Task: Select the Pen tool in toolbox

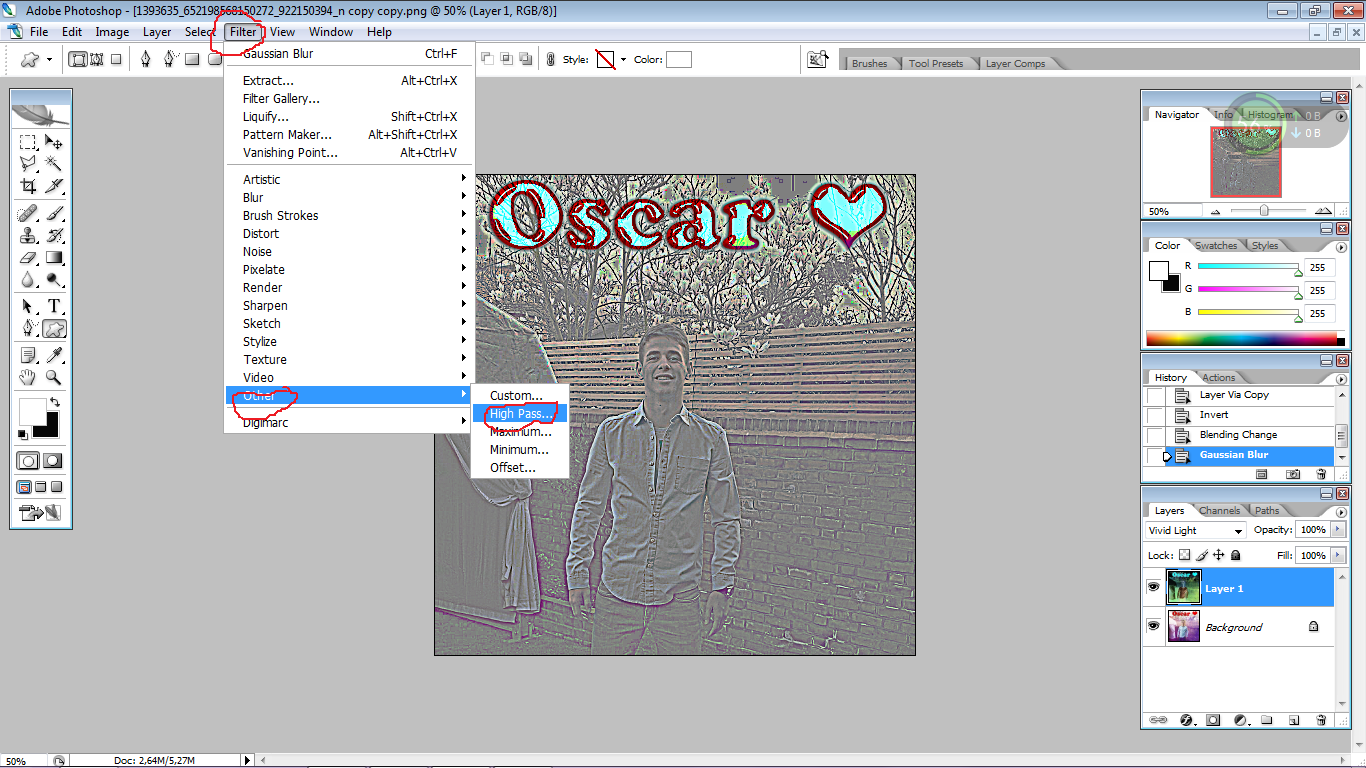Action: pyautogui.click(x=28, y=328)
